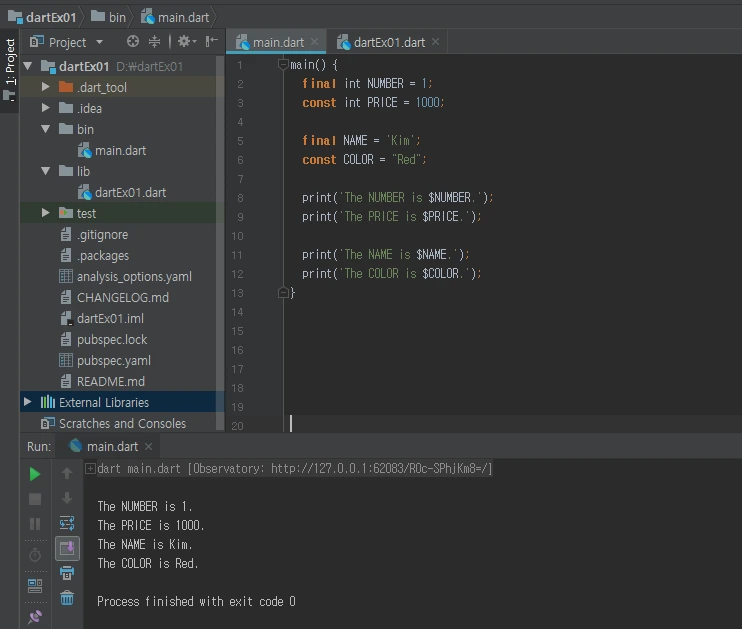Click the Print console output icon
This screenshot has height=629, width=742.
[x=67, y=573]
